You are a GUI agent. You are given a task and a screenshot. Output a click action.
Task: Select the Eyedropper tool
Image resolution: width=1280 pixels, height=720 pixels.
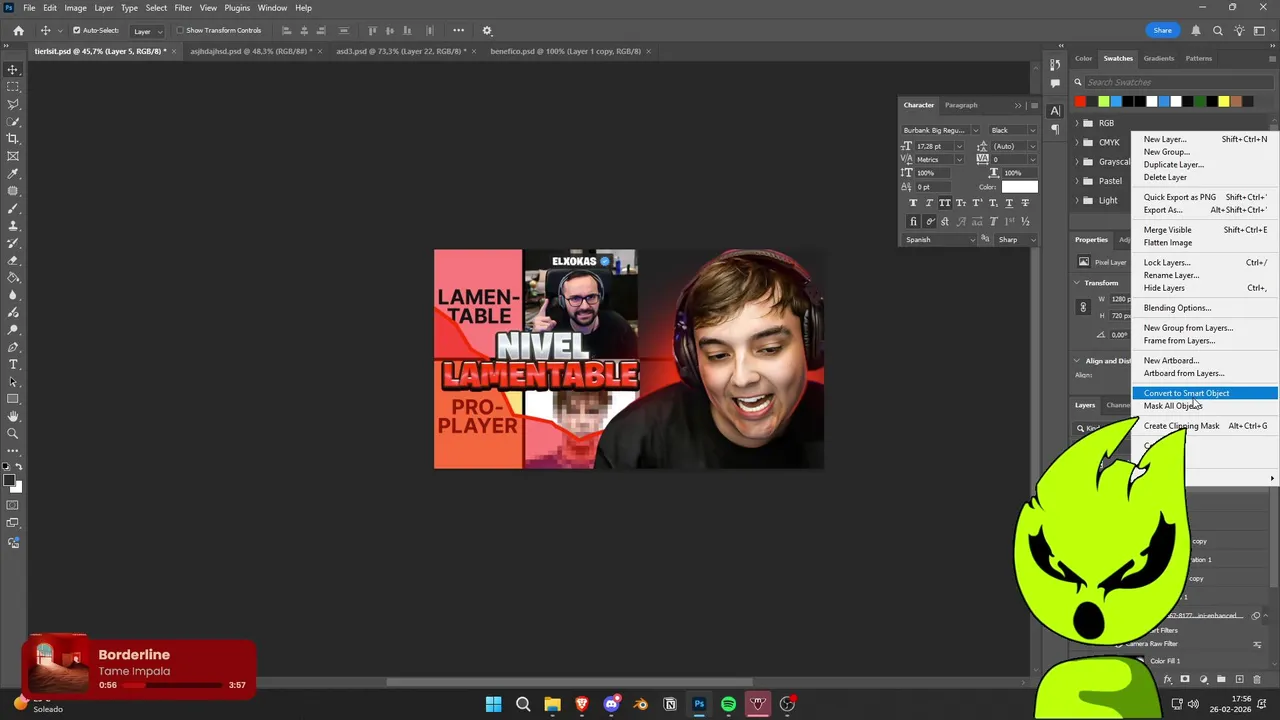(x=13, y=174)
